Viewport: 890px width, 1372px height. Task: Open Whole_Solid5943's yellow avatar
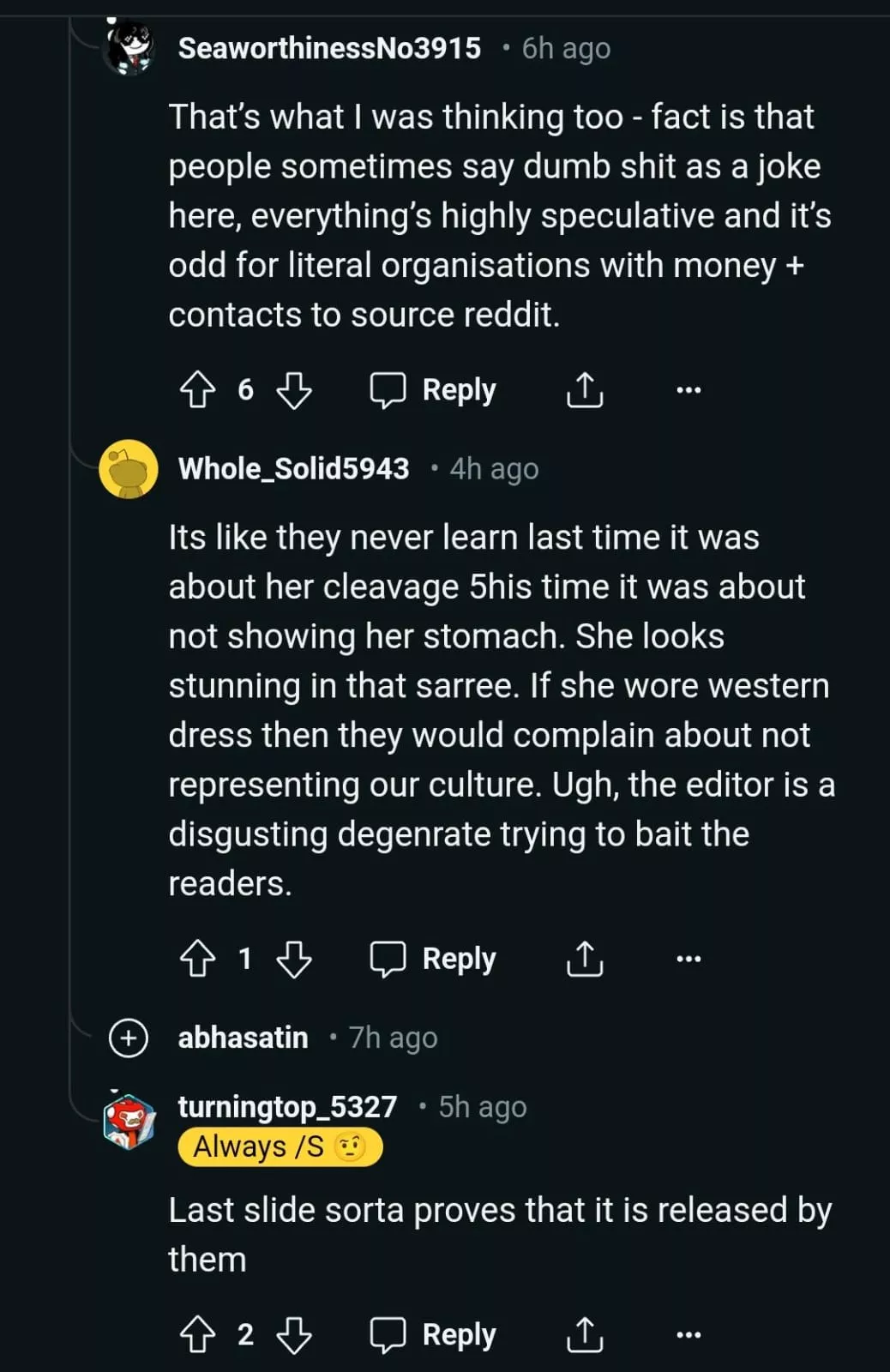tap(129, 470)
